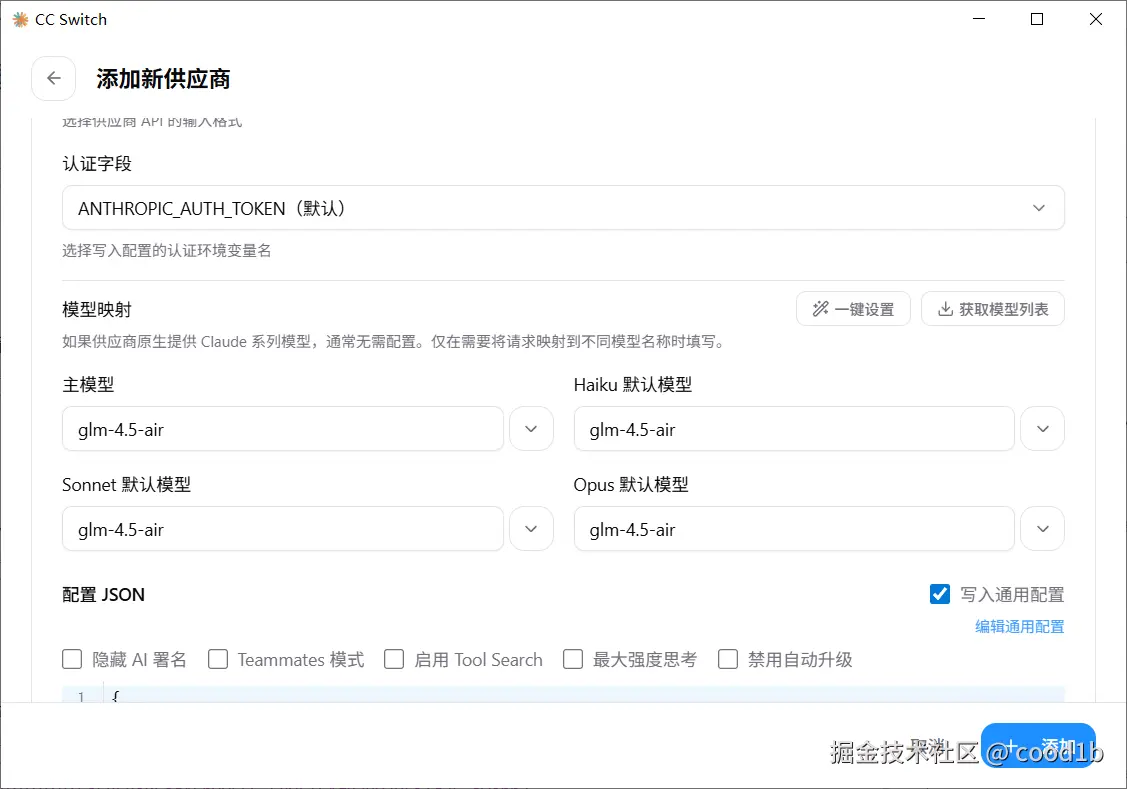Click the 选择写入配置的认证环境变量名 hint text

pos(167,251)
